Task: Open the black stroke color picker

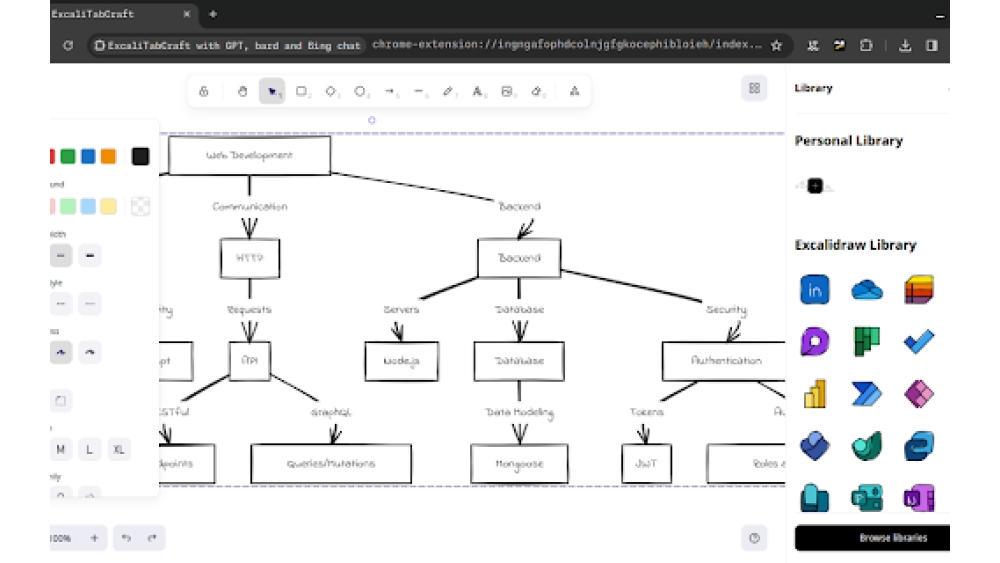Action: (140, 156)
